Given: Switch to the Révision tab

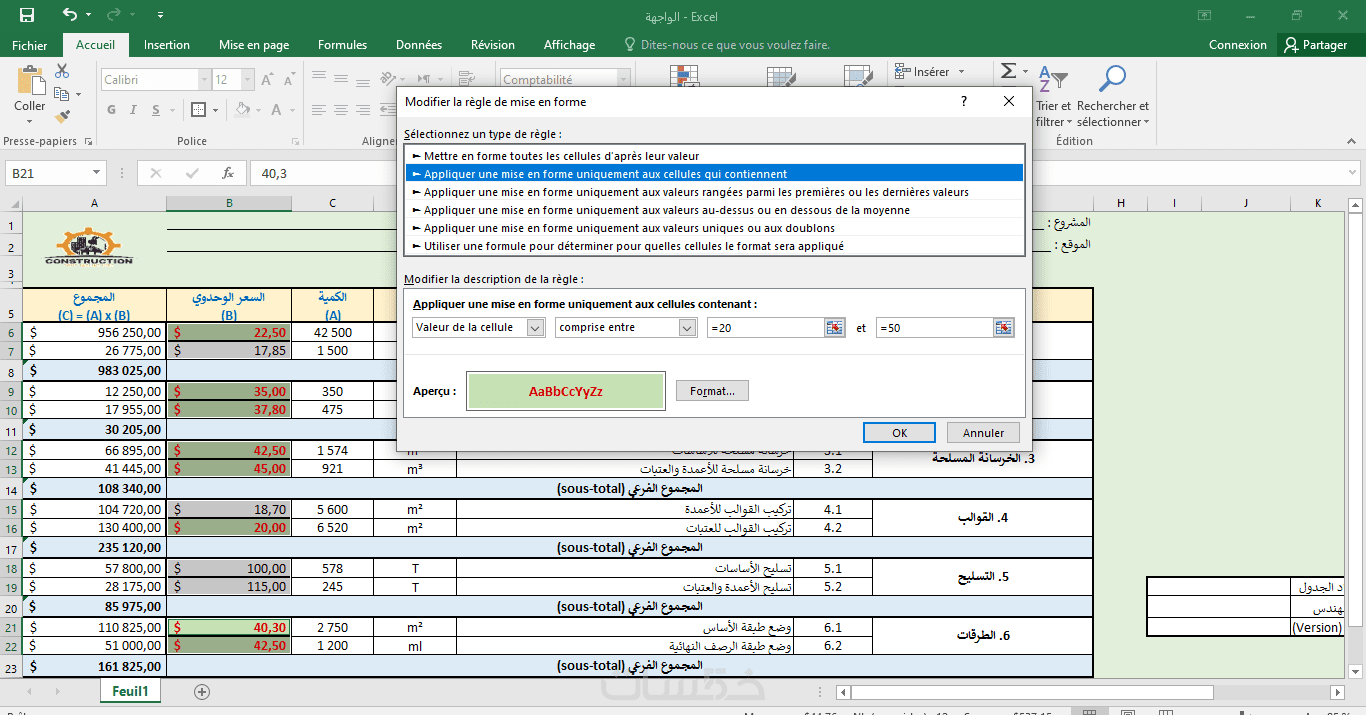Looking at the screenshot, I should click(x=493, y=45).
